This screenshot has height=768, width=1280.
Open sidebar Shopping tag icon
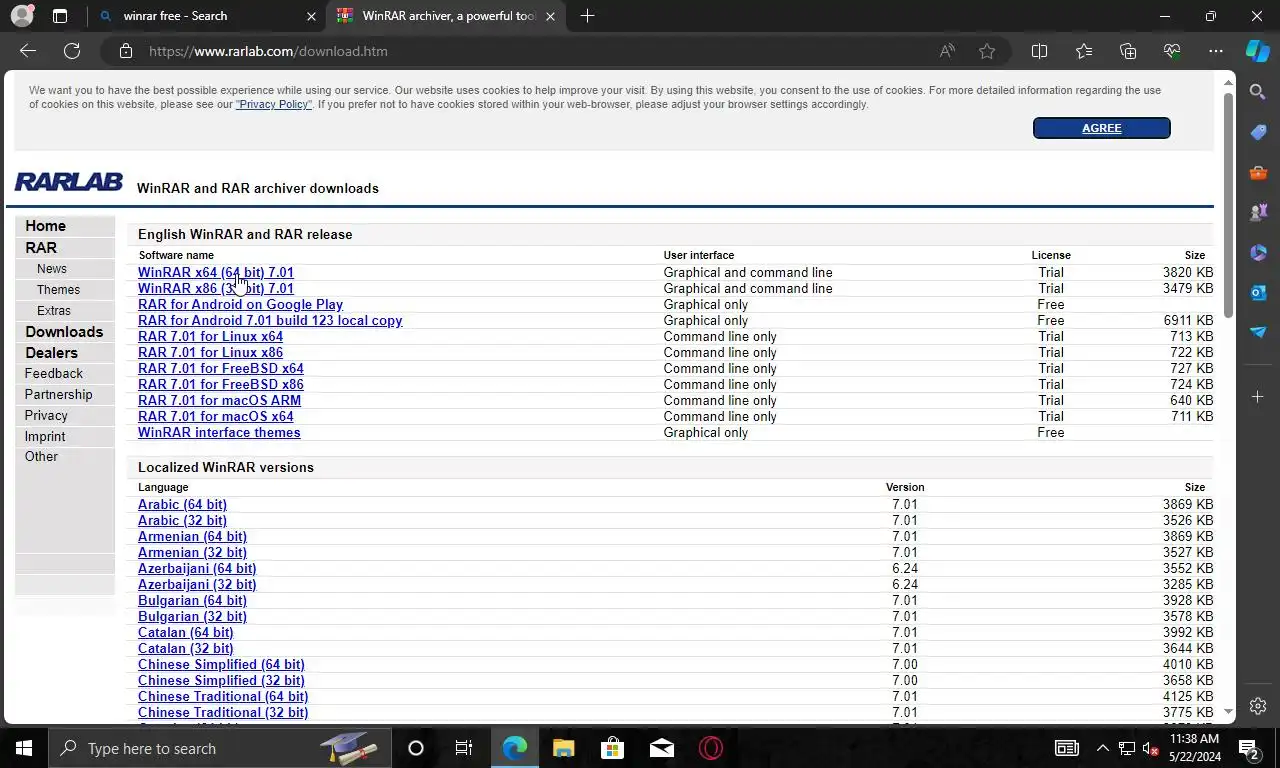(1258, 132)
